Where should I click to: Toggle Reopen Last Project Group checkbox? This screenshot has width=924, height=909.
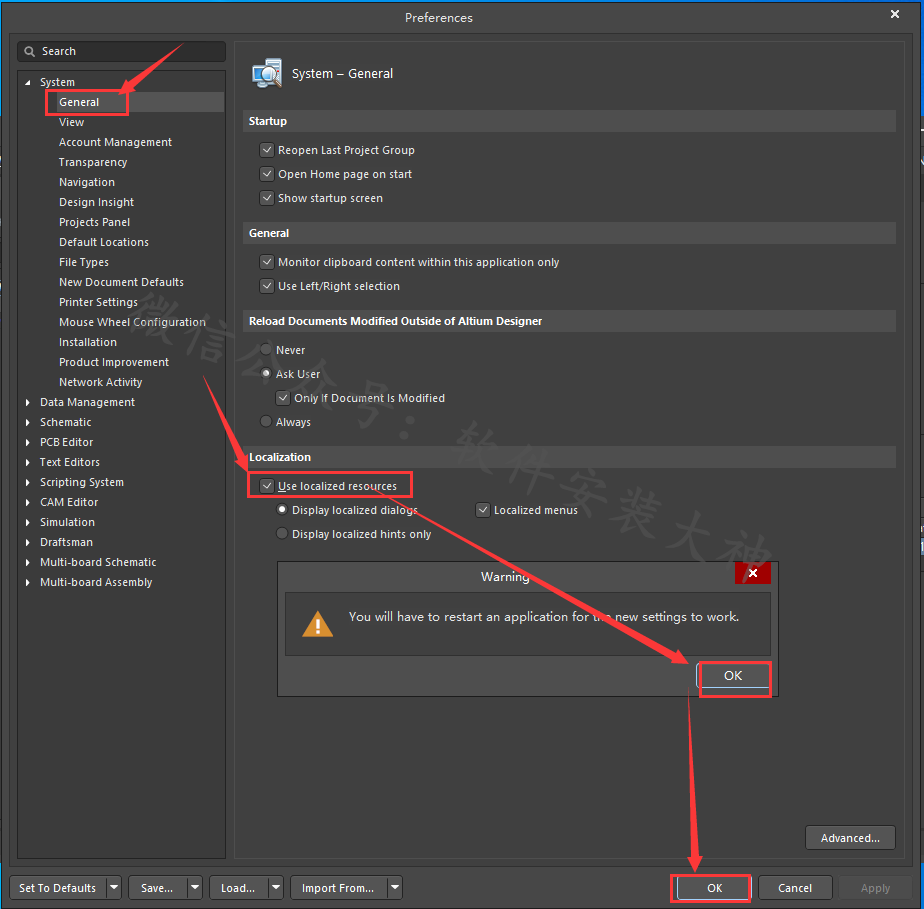[x=267, y=150]
